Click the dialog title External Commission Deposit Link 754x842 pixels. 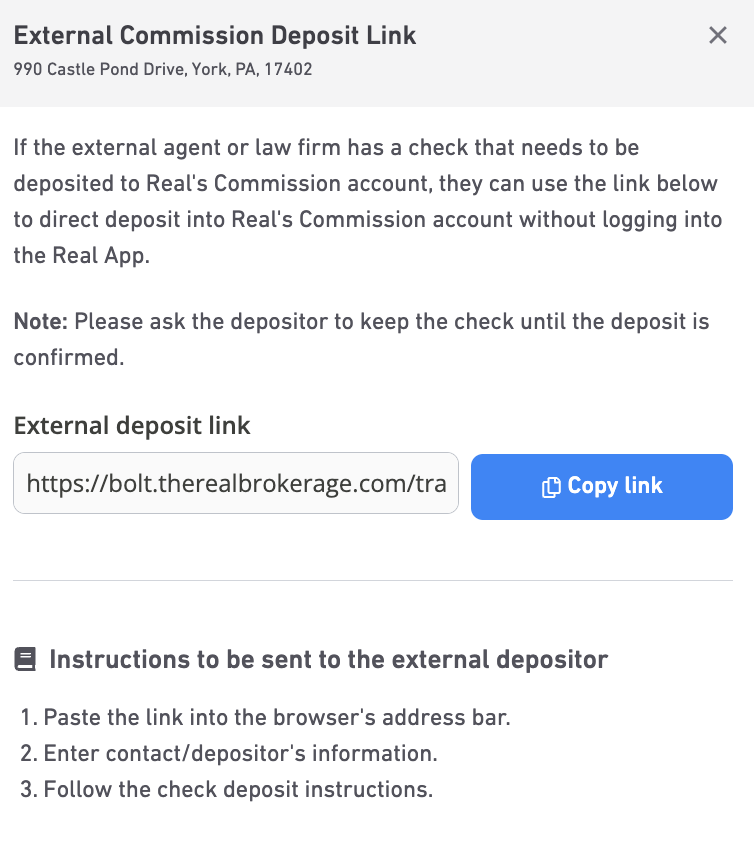215,36
